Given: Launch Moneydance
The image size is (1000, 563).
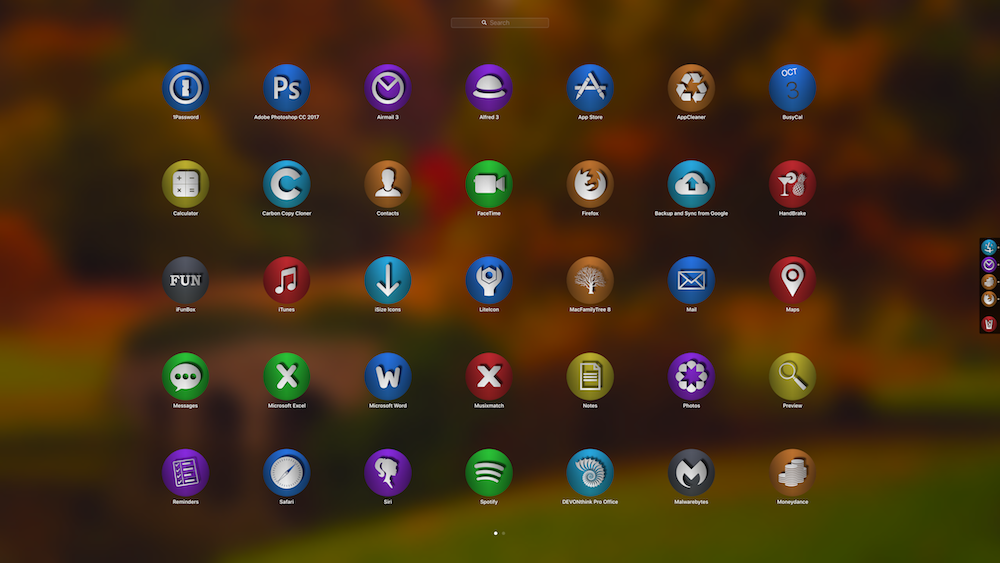Looking at the screenshot, I should (792, 473).
